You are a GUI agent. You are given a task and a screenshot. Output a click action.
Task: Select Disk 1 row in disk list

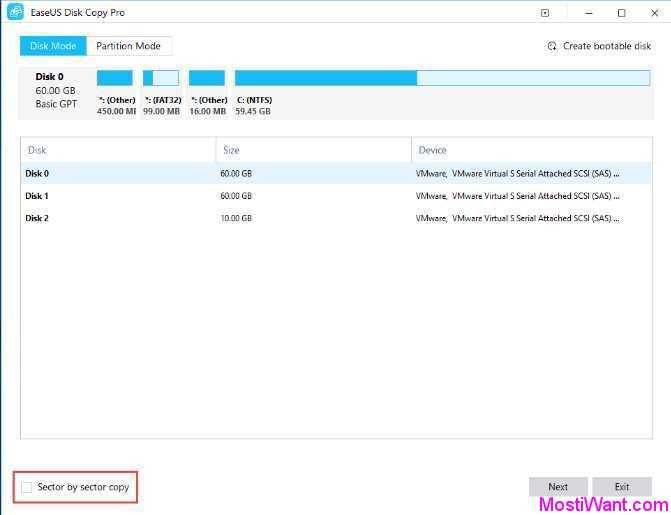coord(320,196)
